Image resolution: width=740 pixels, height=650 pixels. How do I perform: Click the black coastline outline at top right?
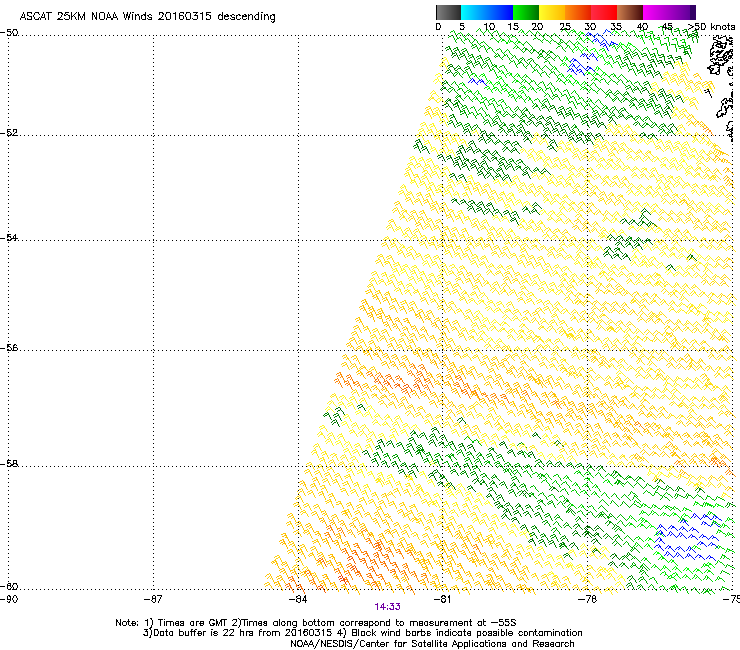coord(722,54)
